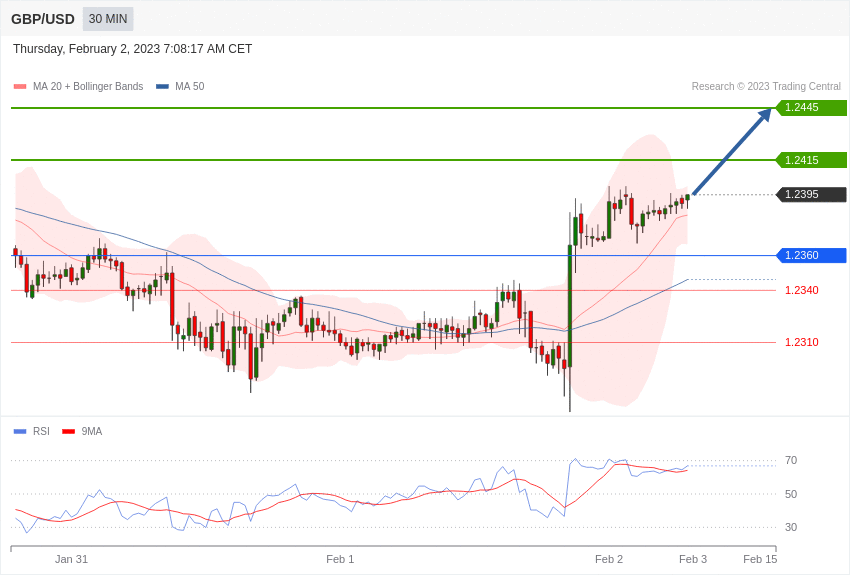
Task: Click the chart timestamp text
Action: (132, 49)
